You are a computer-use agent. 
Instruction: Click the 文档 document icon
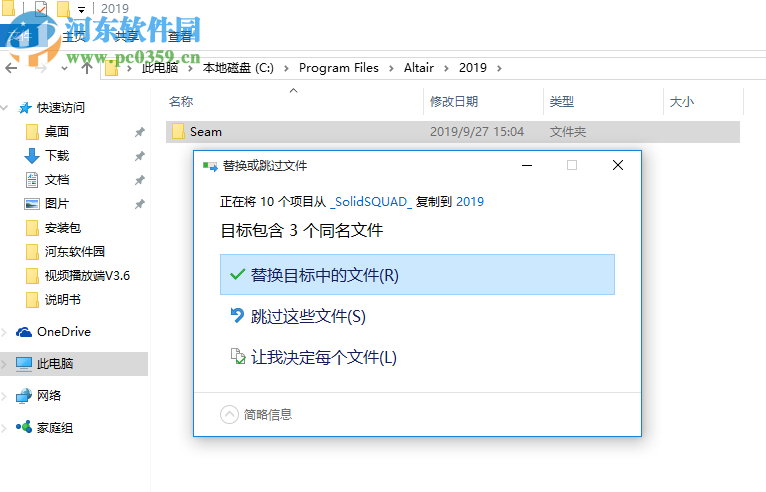32,180
